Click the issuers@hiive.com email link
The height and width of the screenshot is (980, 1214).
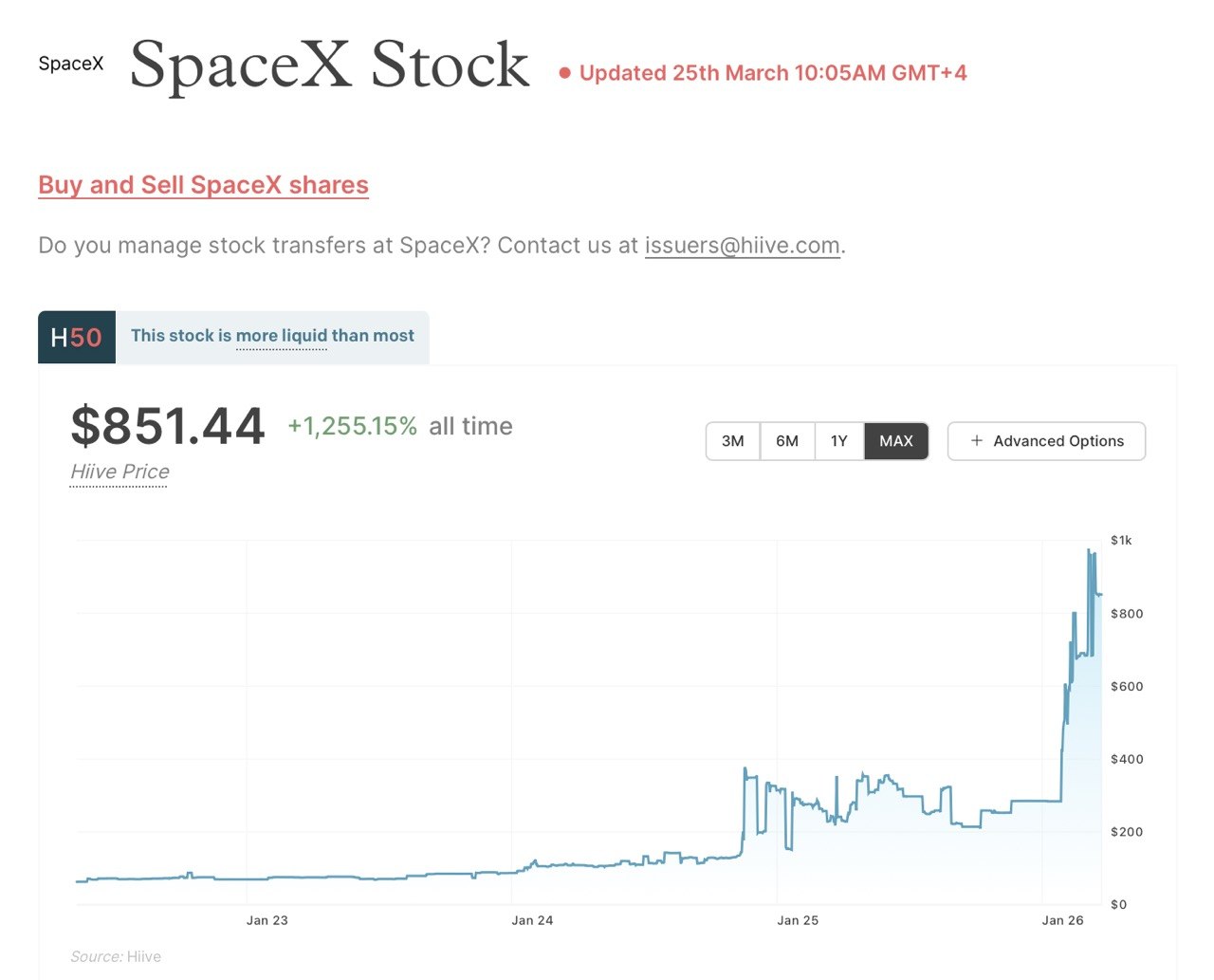coord(742,246)
